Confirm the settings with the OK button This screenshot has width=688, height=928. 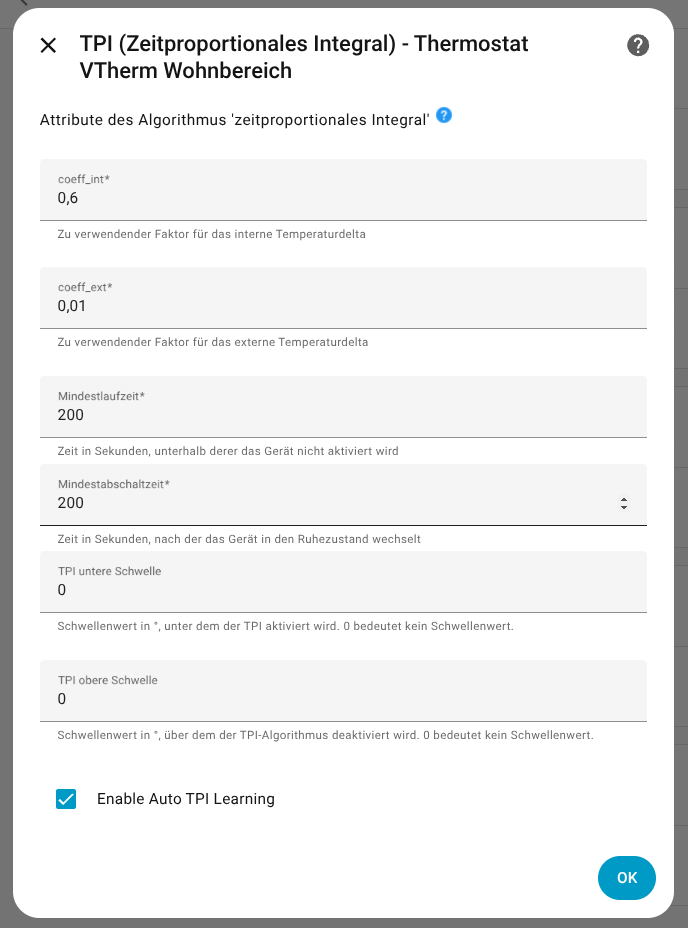tap(626, 878)
